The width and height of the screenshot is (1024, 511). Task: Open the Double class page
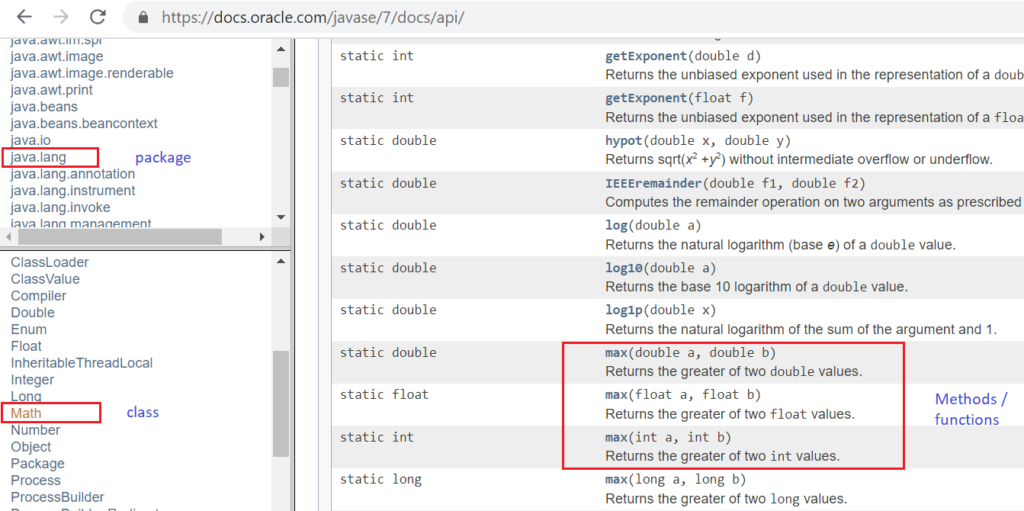click(33, 312)
